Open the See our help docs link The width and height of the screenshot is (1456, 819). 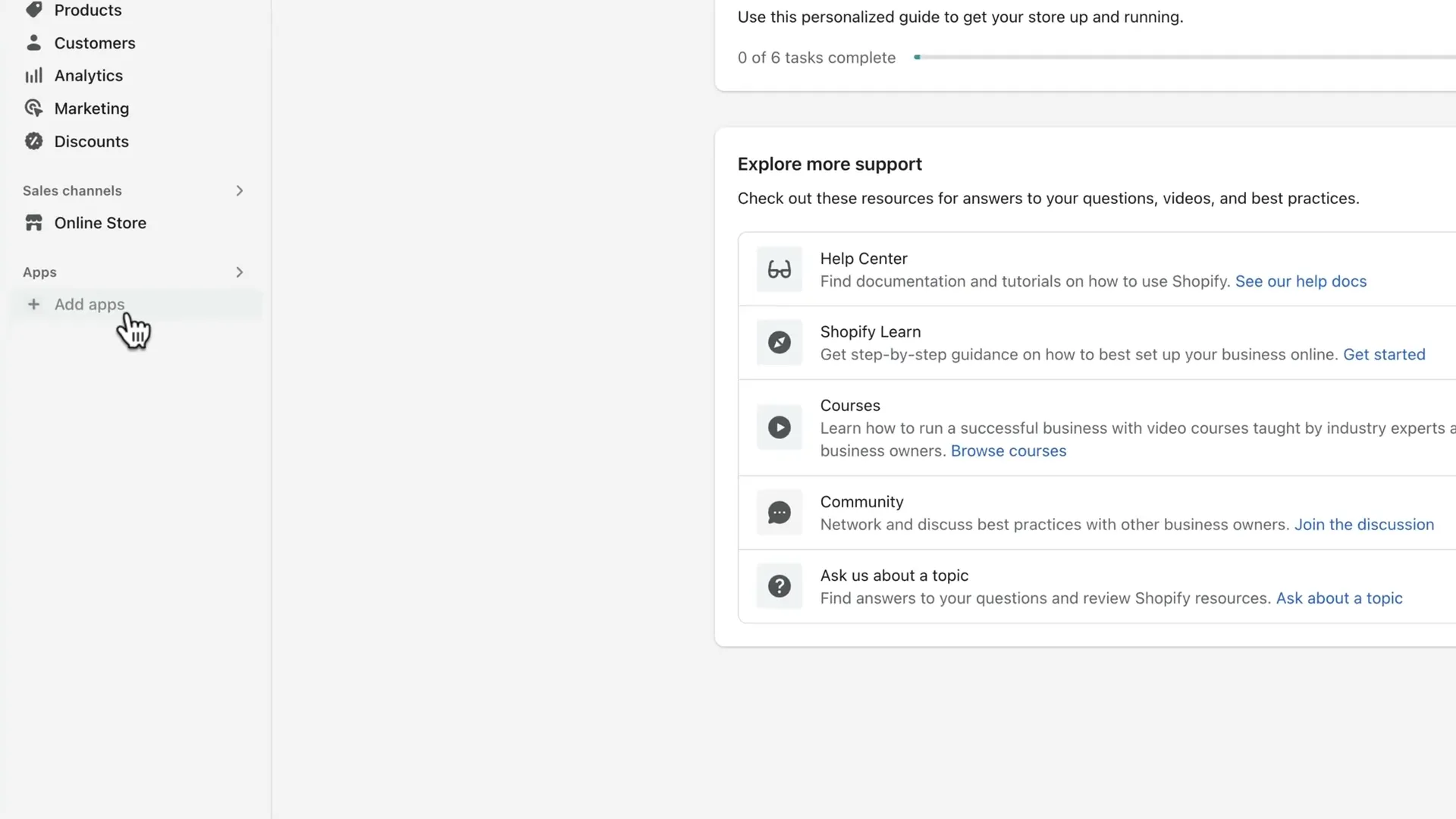(1301, 281)
